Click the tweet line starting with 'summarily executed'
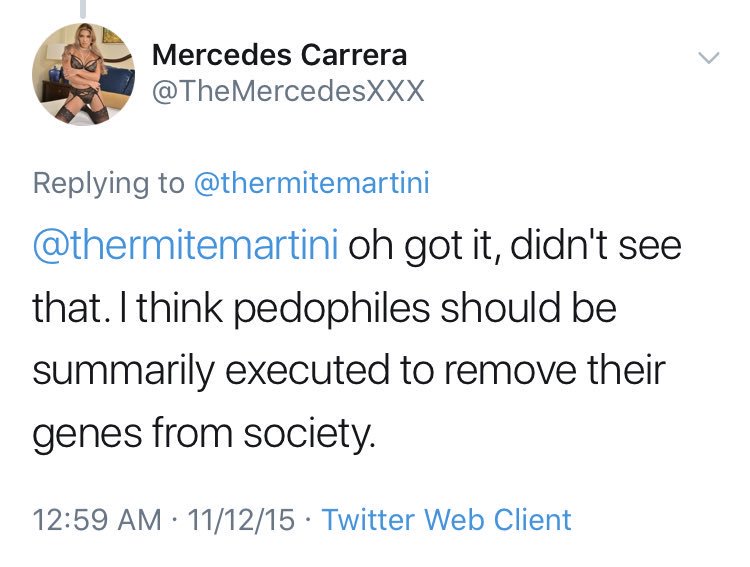750x567 pixels. click(349, 370)
